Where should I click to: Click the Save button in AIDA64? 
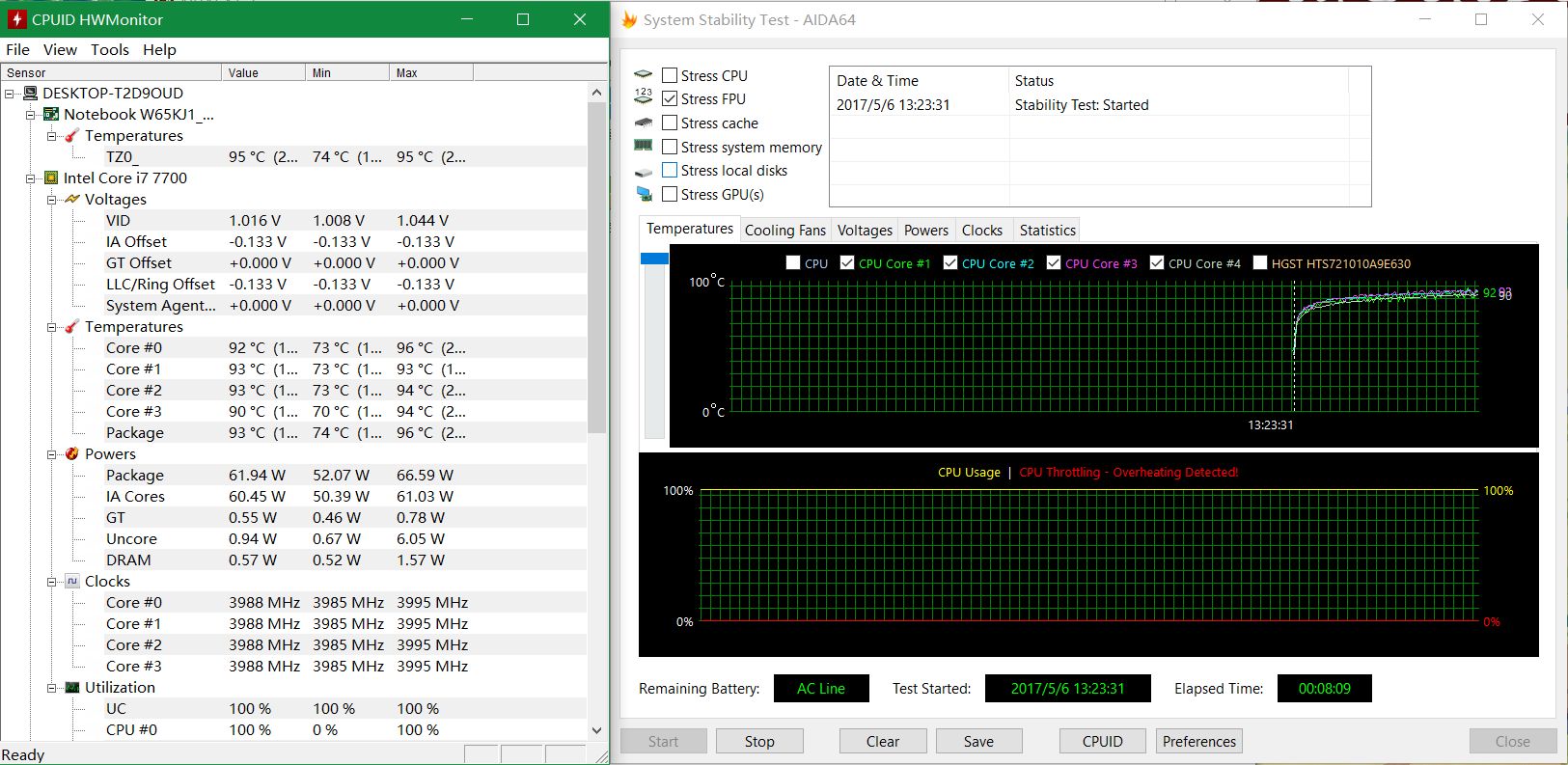tap(978, 741)
